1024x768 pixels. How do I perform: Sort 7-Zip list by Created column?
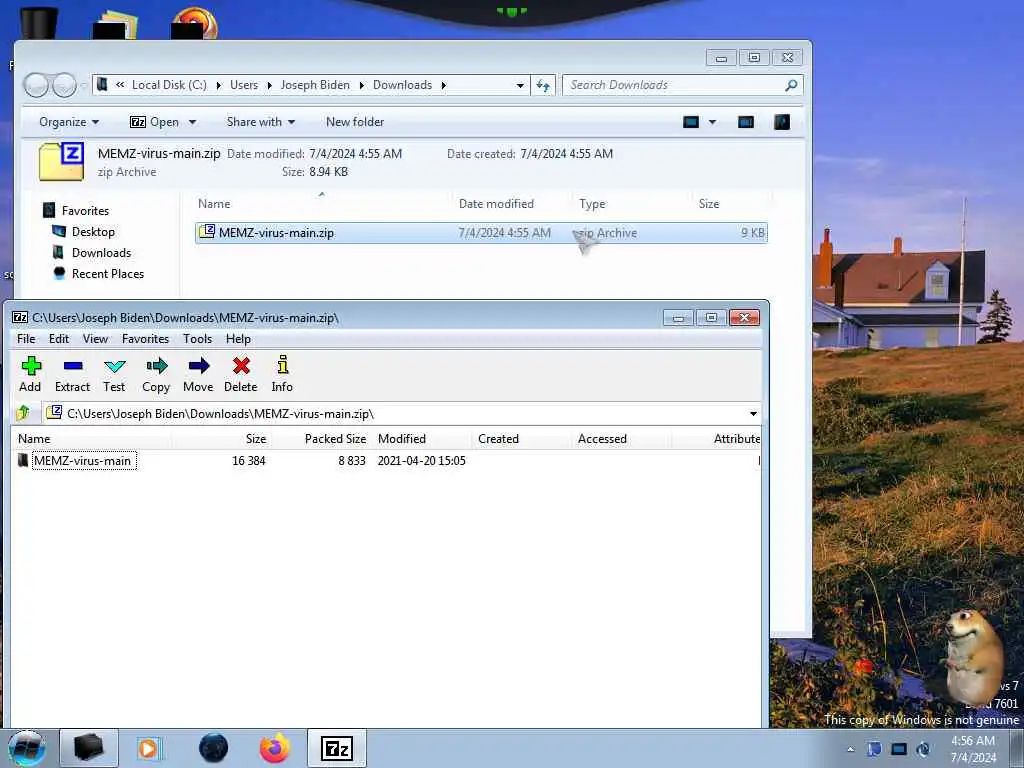pyautogui.click(x=522, y=439)
